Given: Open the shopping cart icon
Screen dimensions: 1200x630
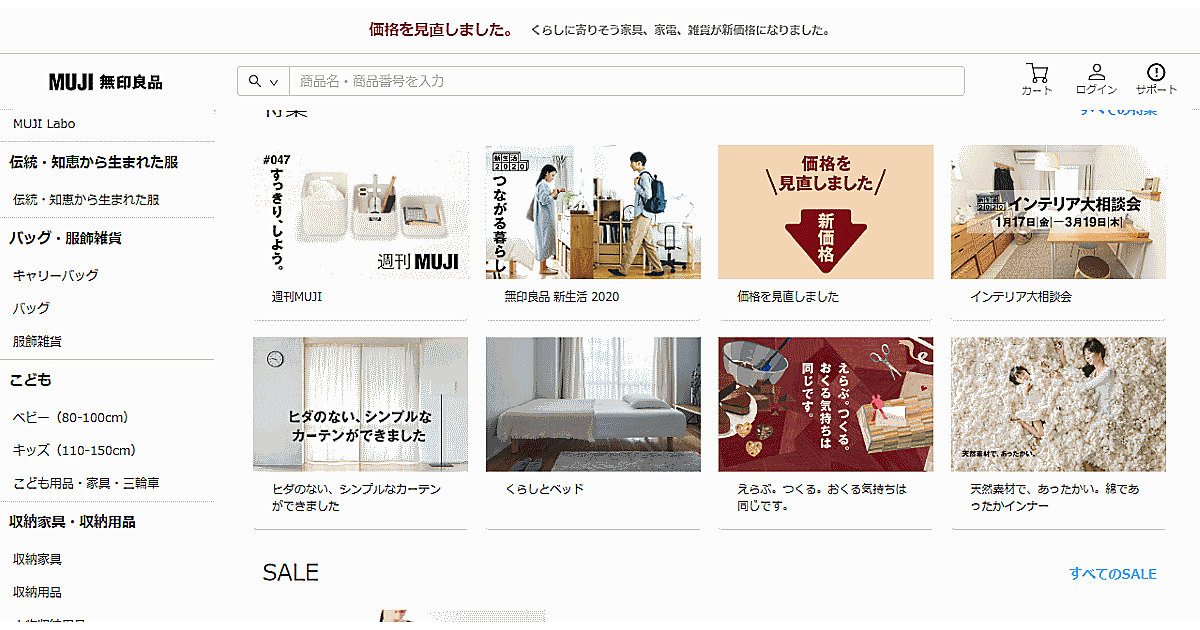Looking at the screenshot, I should coord(1037,74).
